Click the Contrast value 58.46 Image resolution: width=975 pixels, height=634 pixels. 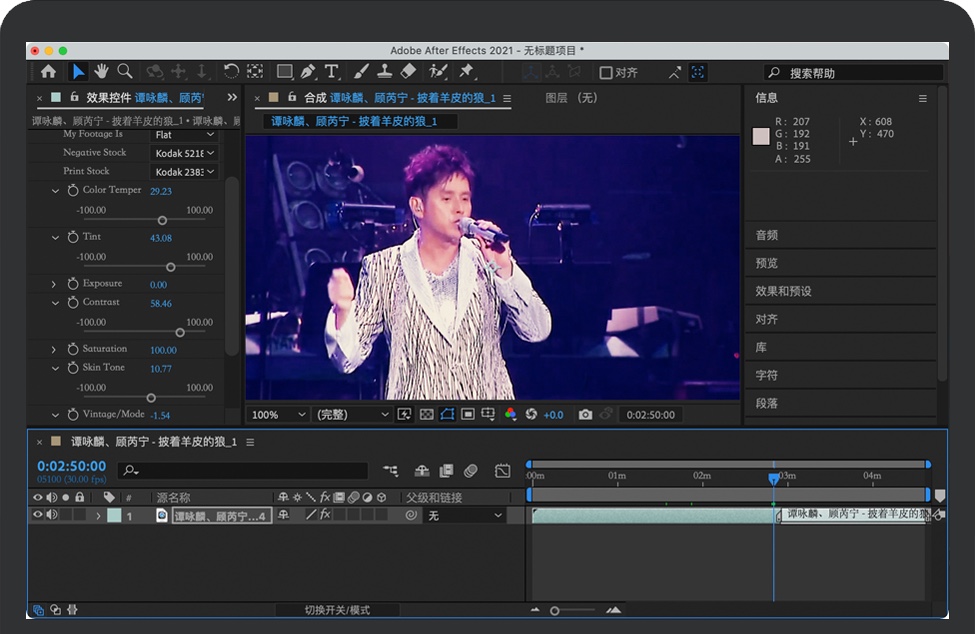[x=161, y=303]
